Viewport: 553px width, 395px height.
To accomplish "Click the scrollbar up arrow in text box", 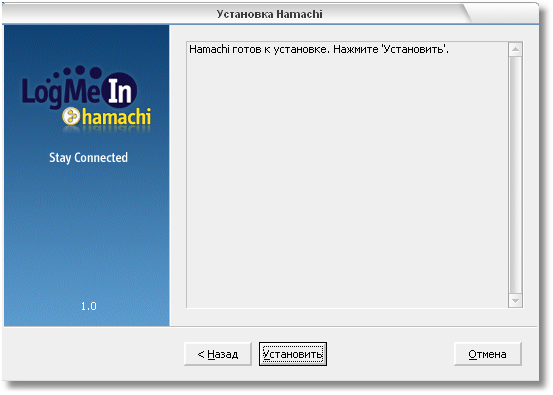I will (515, 49).
